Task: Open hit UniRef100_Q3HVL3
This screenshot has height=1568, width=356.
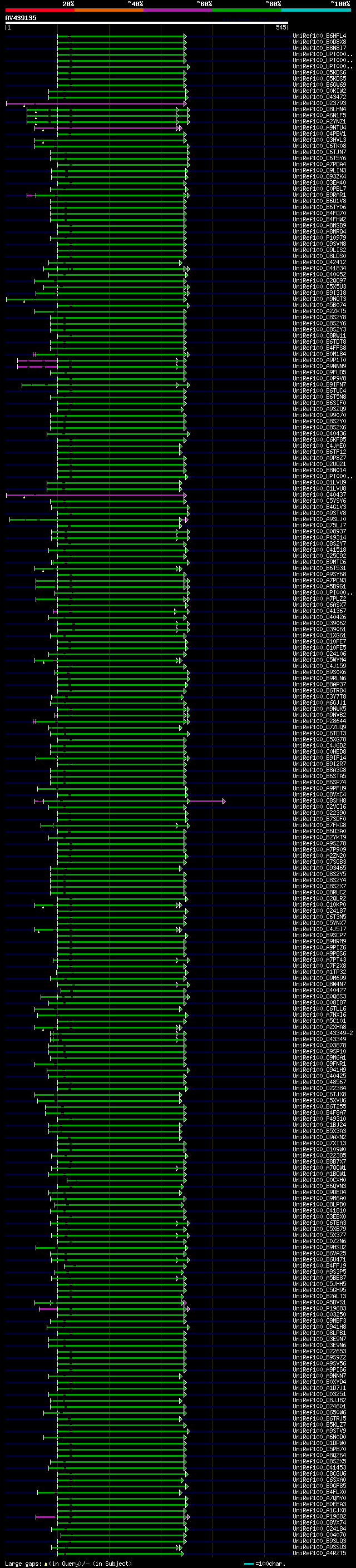Action: (319, 140)
